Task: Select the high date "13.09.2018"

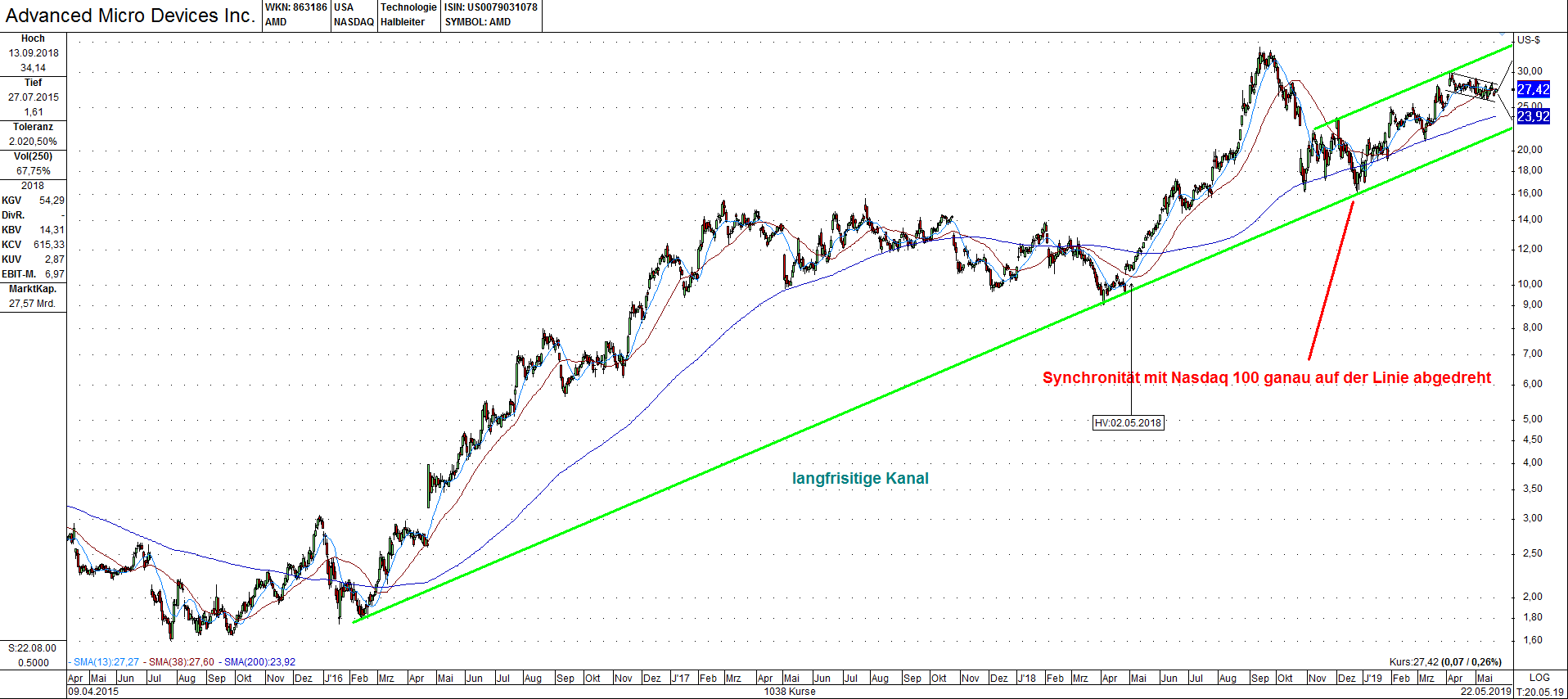Action: [x=34, y=53]
